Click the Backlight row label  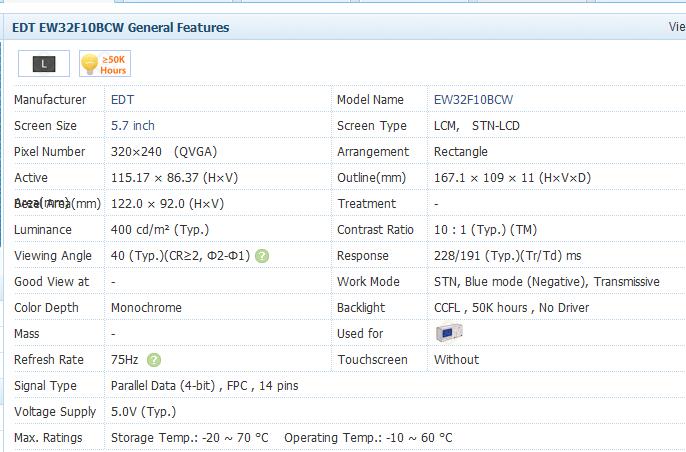361,308
